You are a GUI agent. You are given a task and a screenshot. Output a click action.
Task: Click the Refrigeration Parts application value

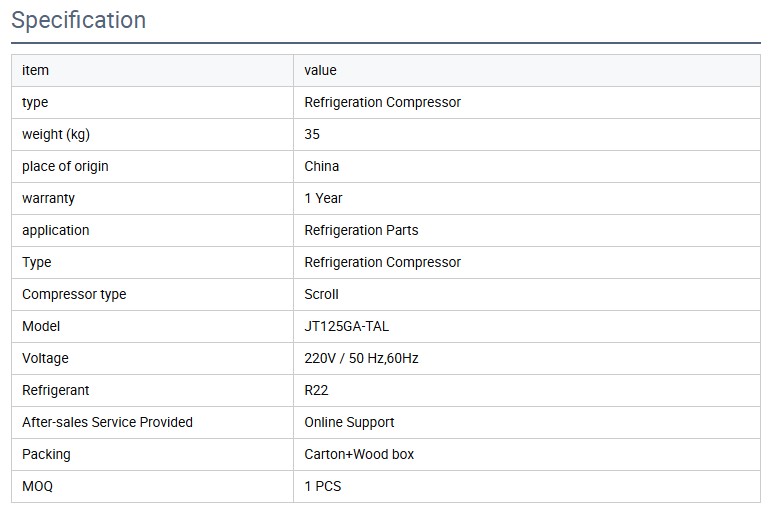(x=361, y=230)
